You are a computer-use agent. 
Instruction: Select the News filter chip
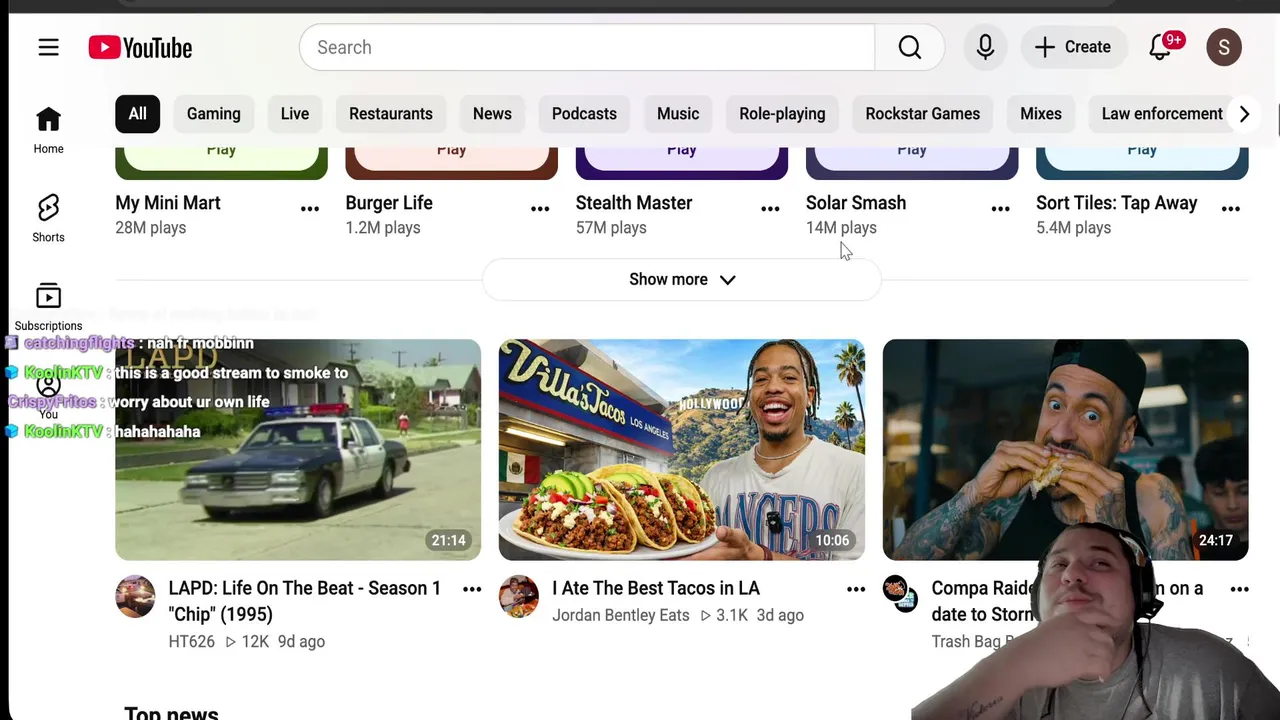click(x=492, y=114)
